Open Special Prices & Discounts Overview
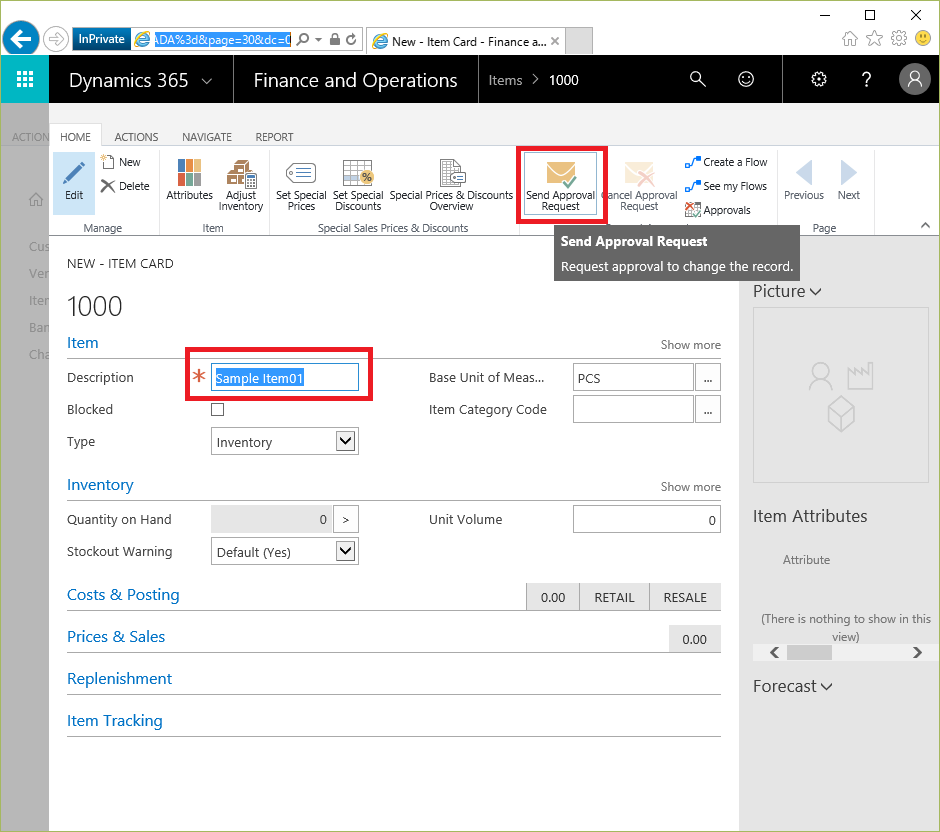Screen dimensions: 940x832 pos(451,185)
